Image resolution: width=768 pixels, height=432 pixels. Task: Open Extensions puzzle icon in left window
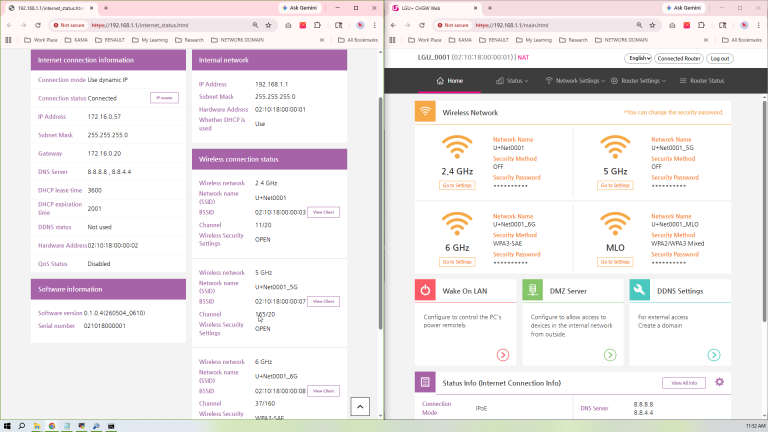317,25
